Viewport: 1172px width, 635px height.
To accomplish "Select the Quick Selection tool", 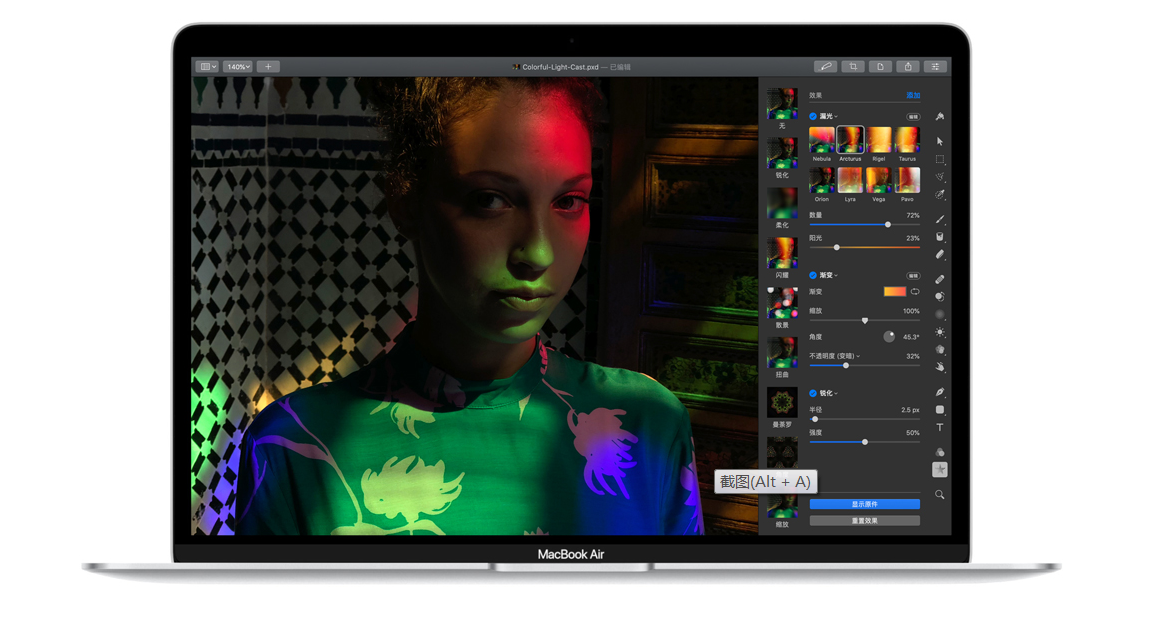I will pos(940,194).
